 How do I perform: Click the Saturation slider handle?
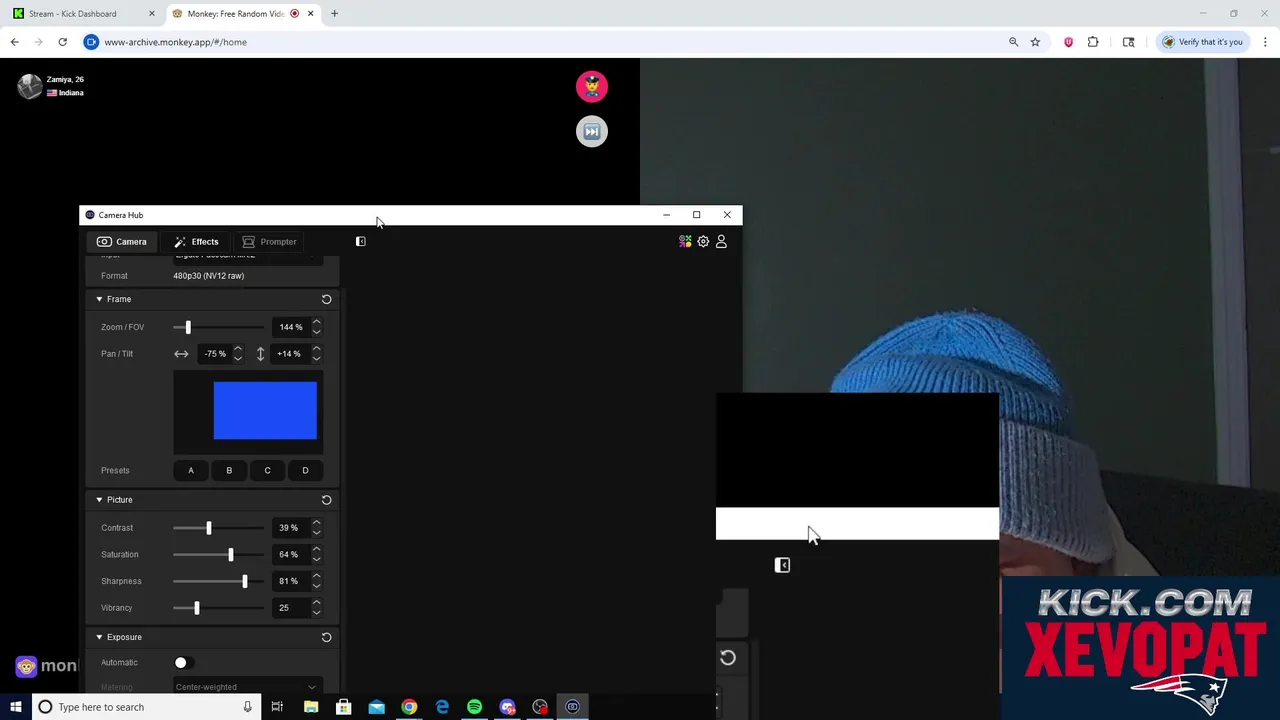click(x=231, y=554)
